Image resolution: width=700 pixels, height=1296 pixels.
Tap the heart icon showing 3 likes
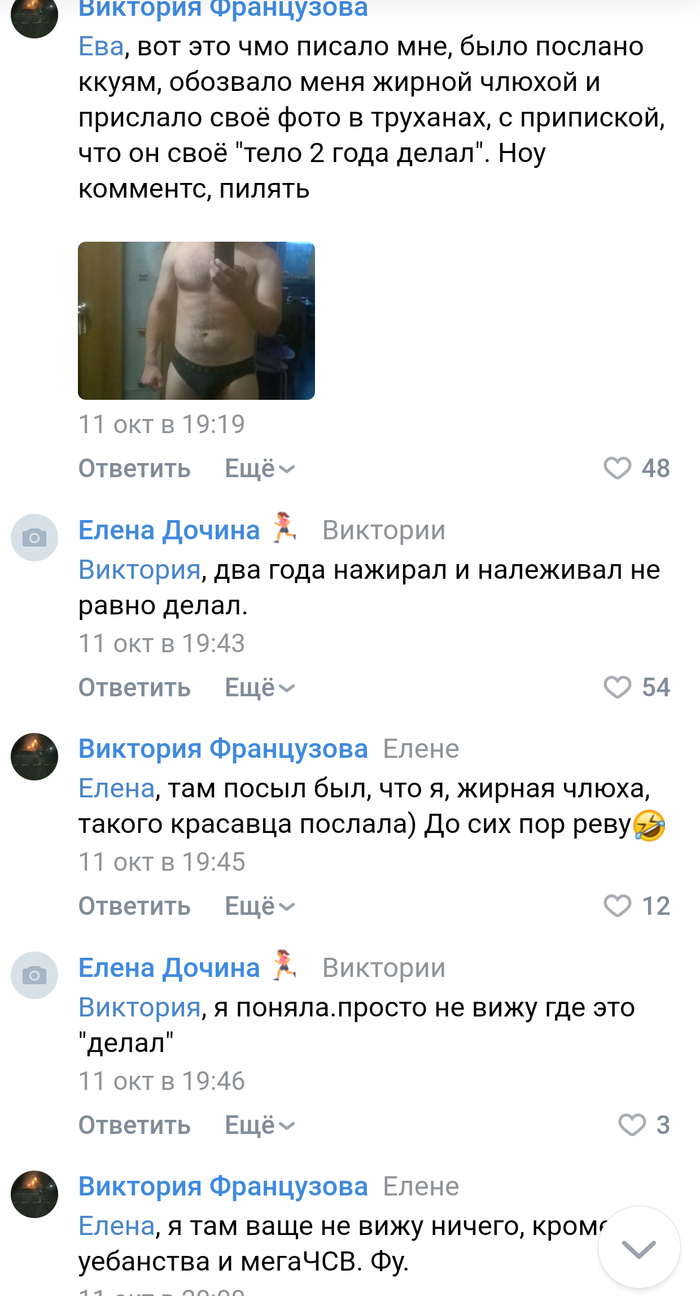click(632, 1125)
